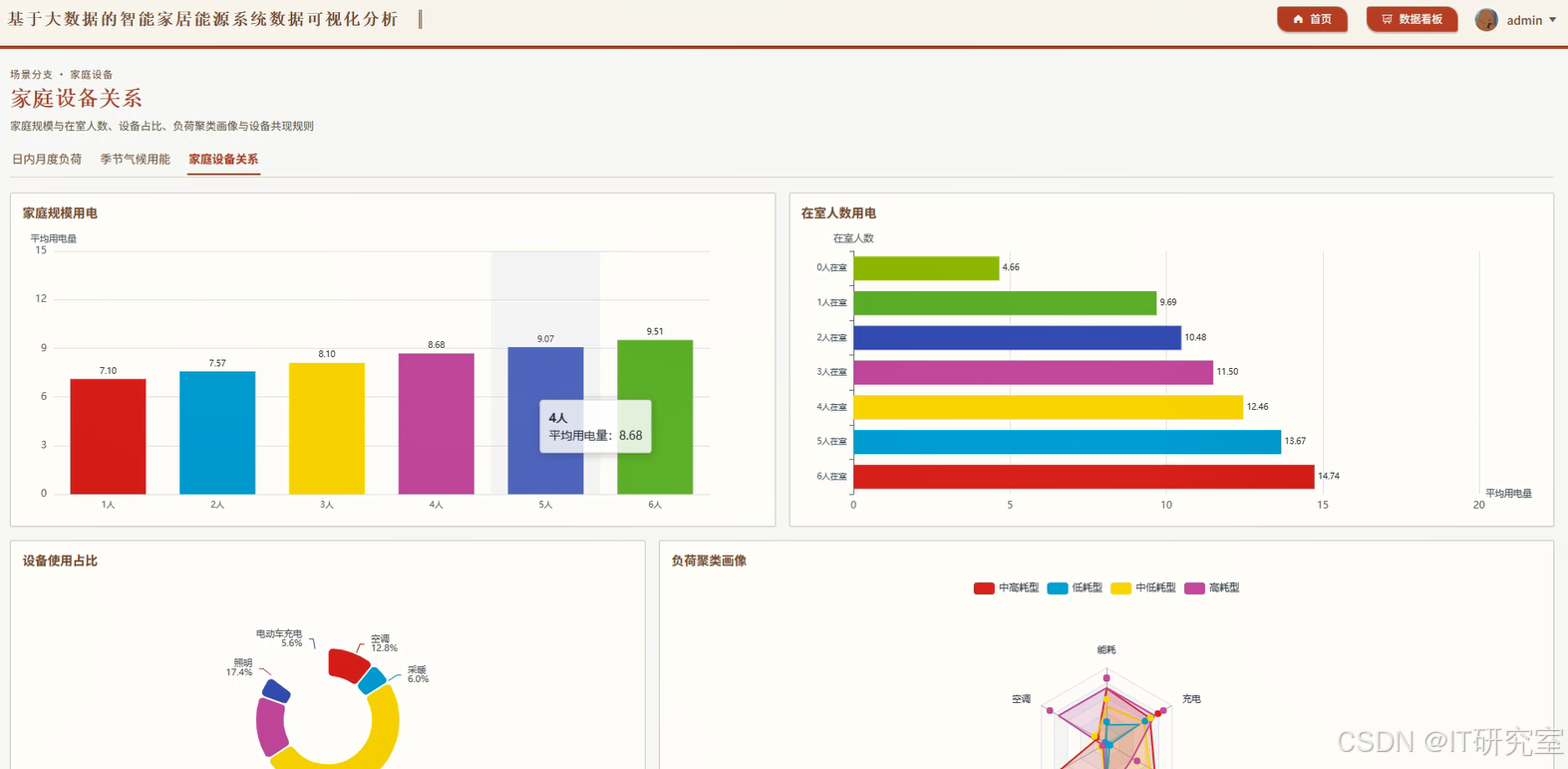1568x769 pixels.
Task: Click the 空调 12.8% donut label
Action: pyautogui.click(x=384, y=643)
